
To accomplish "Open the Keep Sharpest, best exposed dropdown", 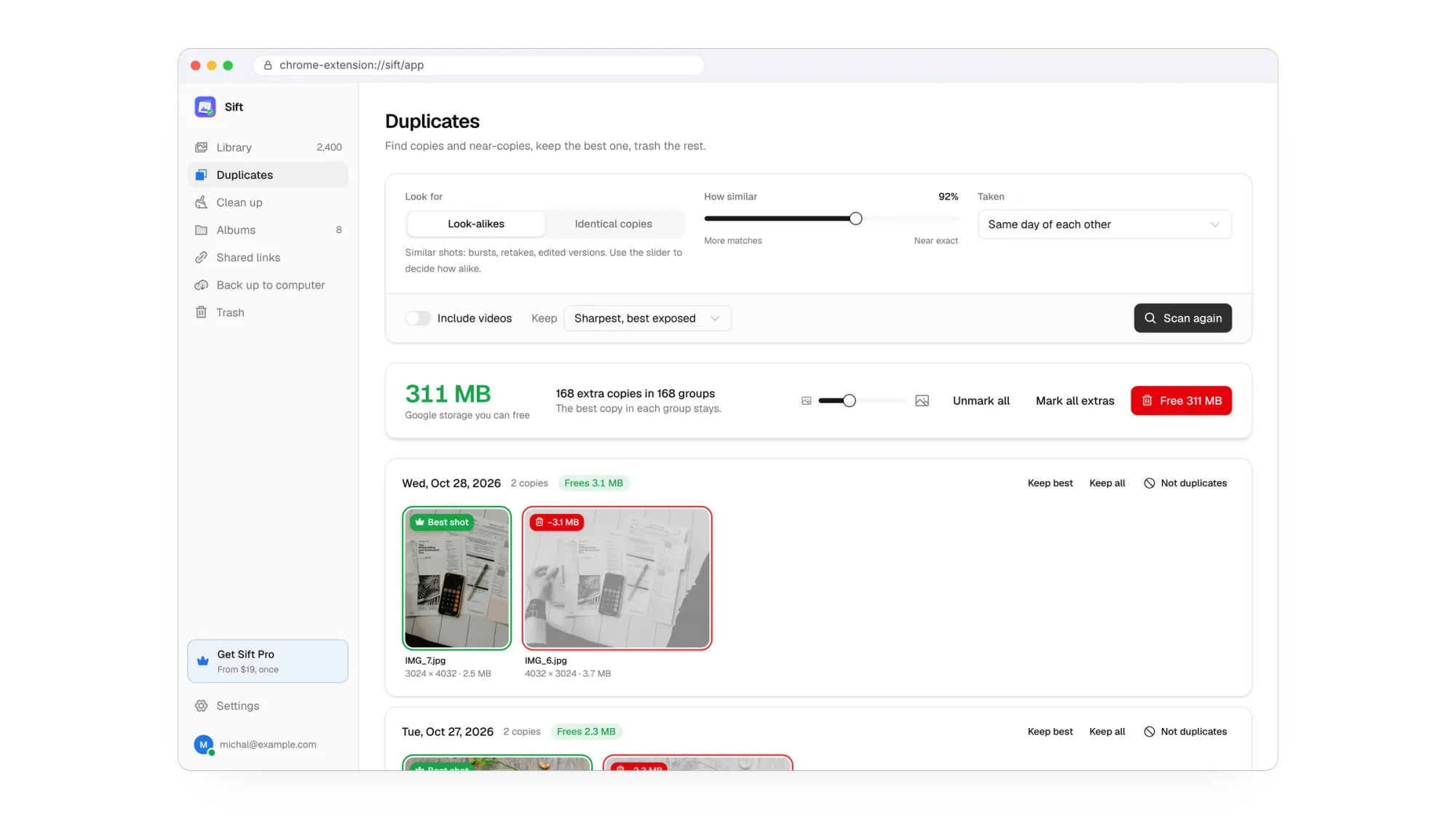I will click(647, 319).
